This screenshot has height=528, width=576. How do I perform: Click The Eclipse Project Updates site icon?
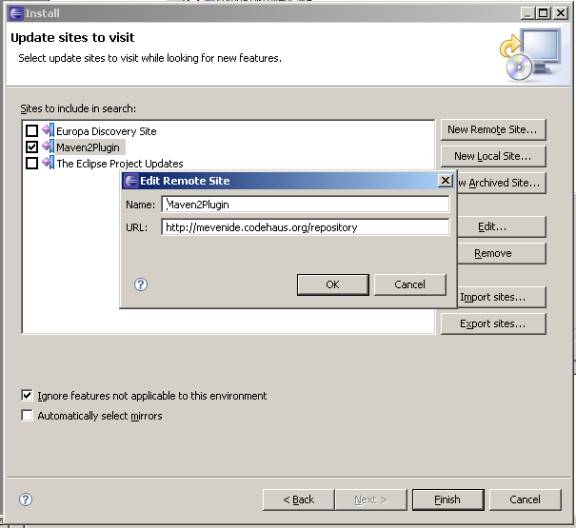coord(48,163)
